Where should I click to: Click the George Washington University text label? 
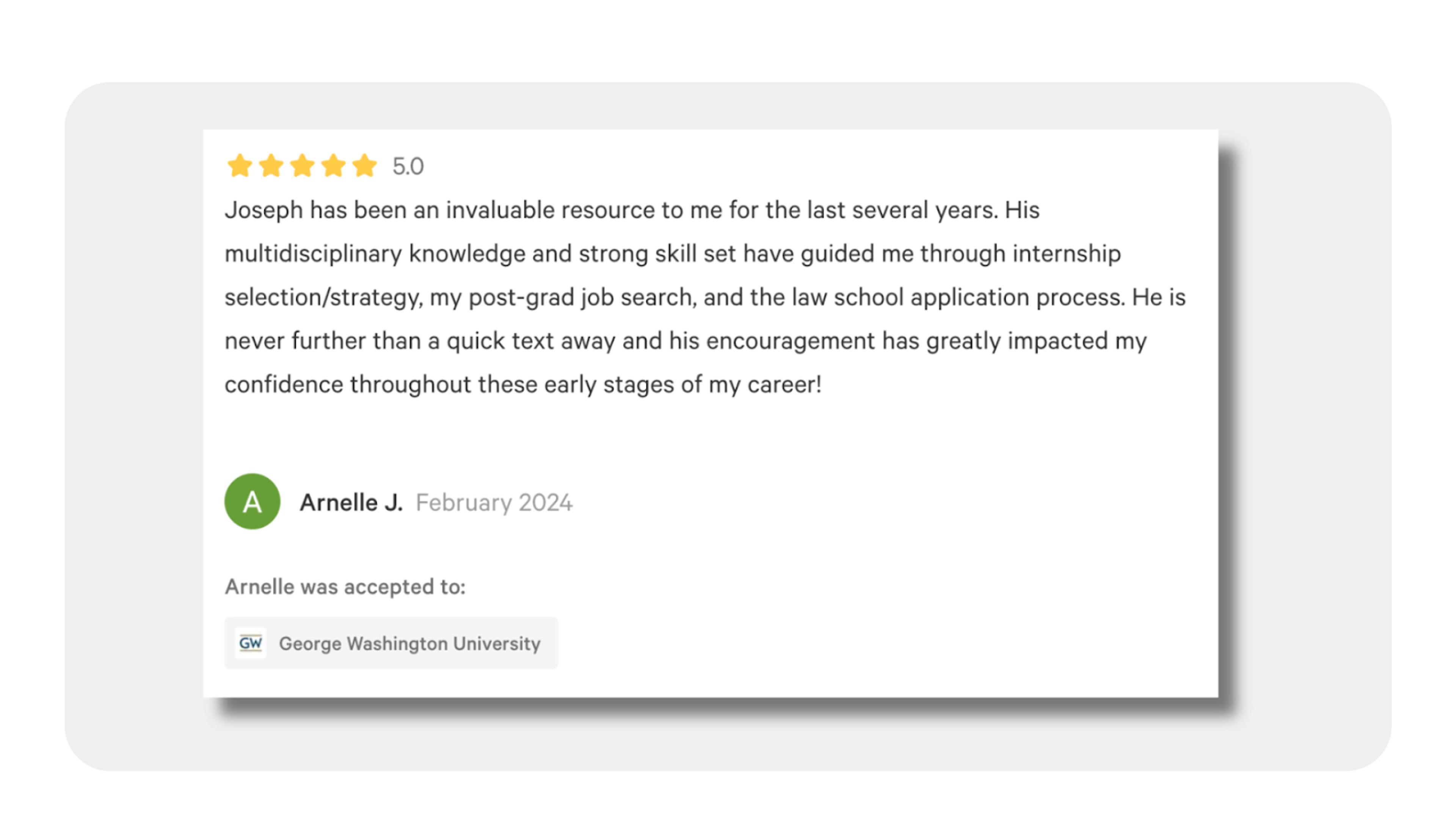point(410,644)
